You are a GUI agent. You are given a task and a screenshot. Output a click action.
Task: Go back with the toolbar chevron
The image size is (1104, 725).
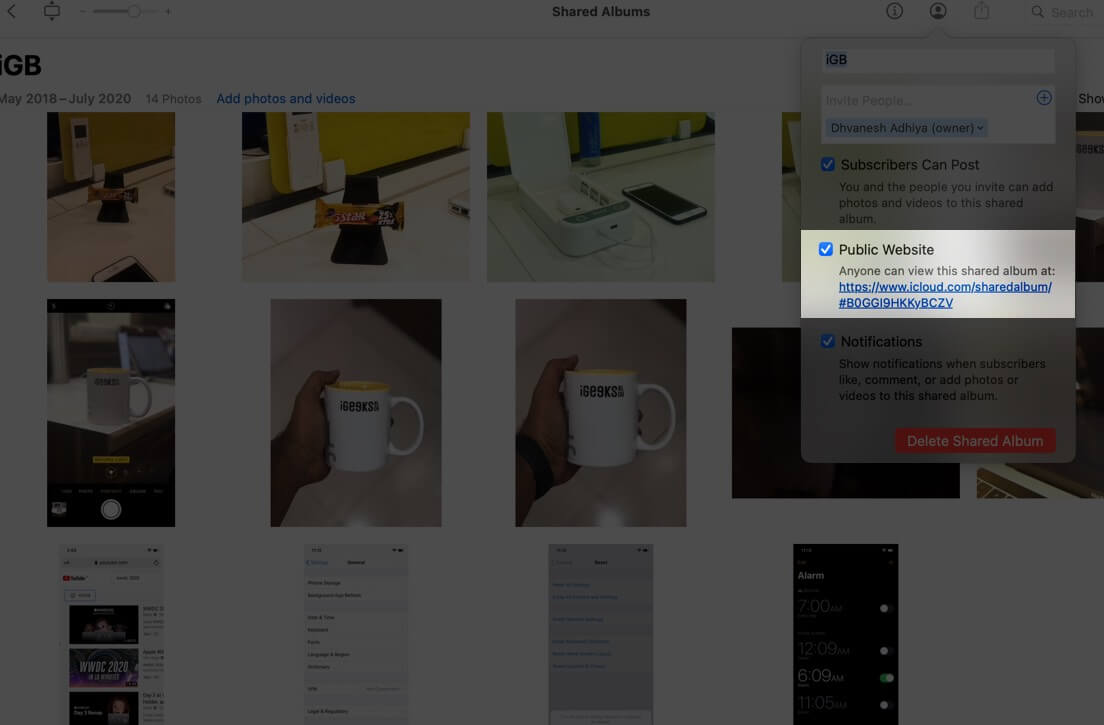pyautogui.click(x=11, y=11)
